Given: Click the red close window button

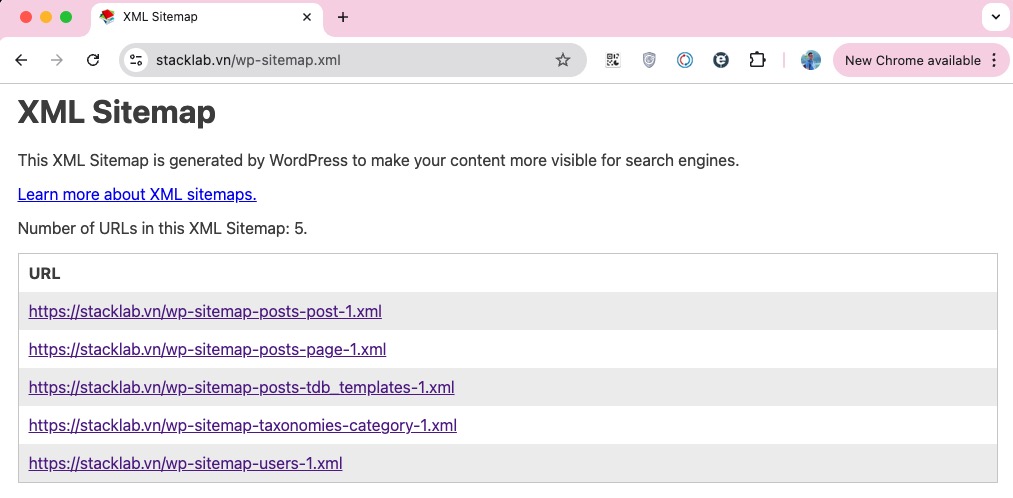Looking at the screenshot, I should pyautogui.click(x=26, y=17).
